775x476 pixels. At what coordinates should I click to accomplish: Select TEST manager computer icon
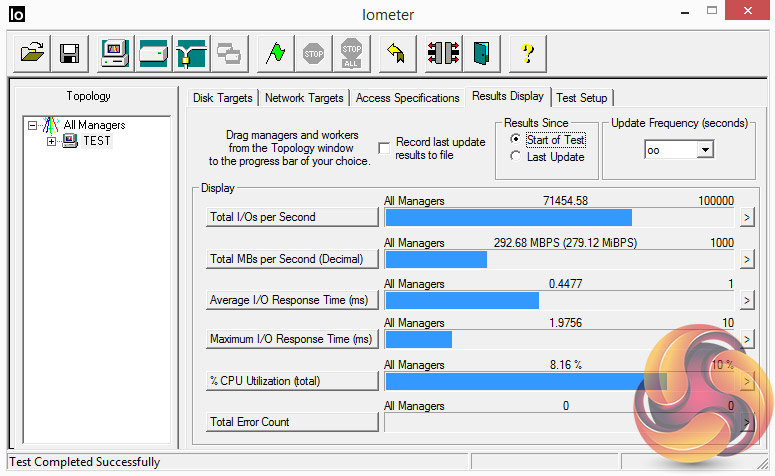(70, 141)
